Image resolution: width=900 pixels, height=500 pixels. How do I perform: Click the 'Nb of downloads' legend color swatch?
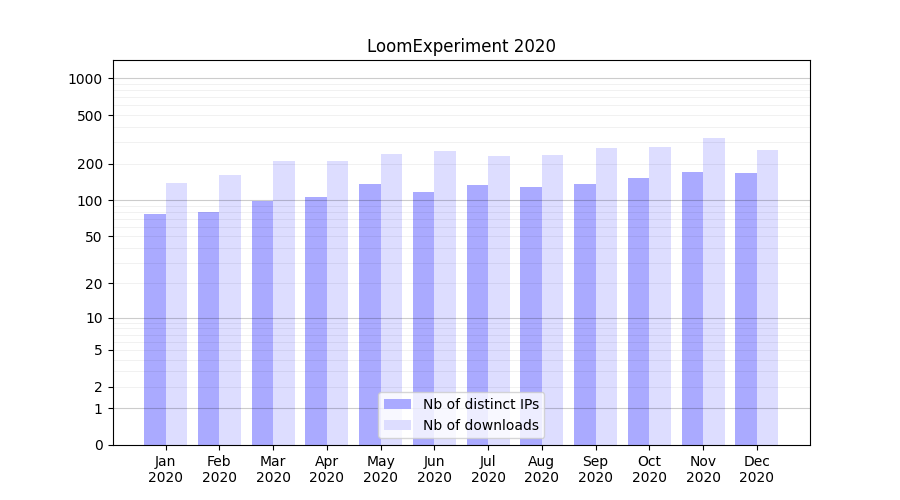tap(397, 425)
